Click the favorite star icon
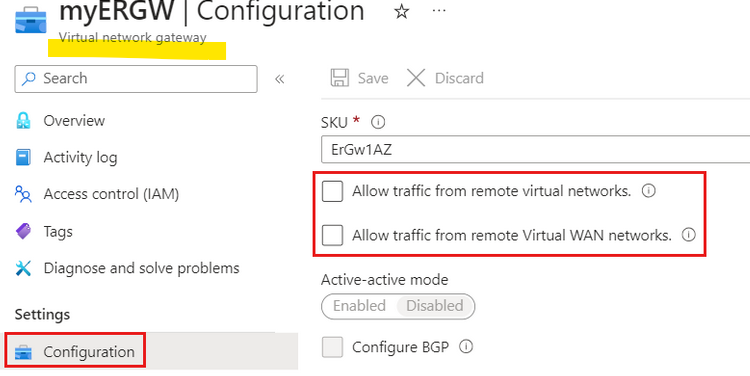750x376 pixels. tap(401, 11)
